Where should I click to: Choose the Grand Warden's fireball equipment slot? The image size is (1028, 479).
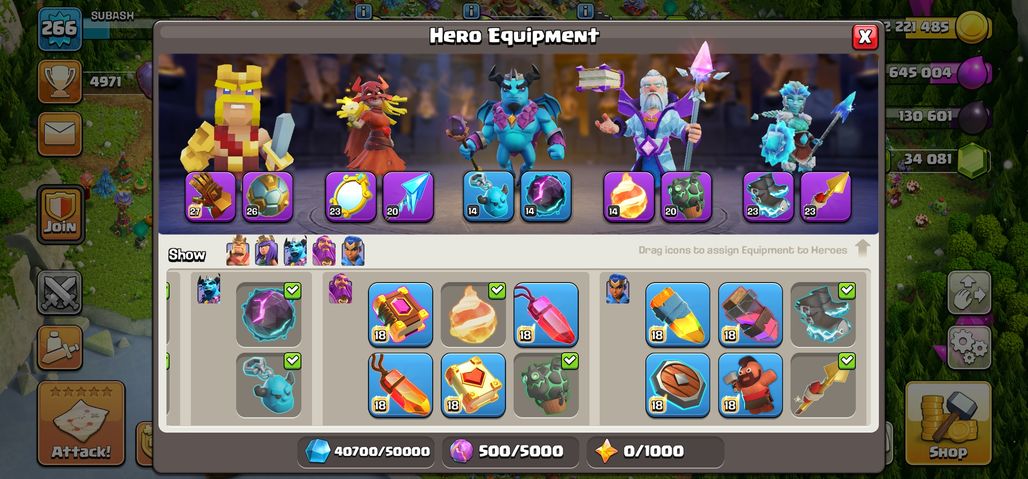coord(629,197)
